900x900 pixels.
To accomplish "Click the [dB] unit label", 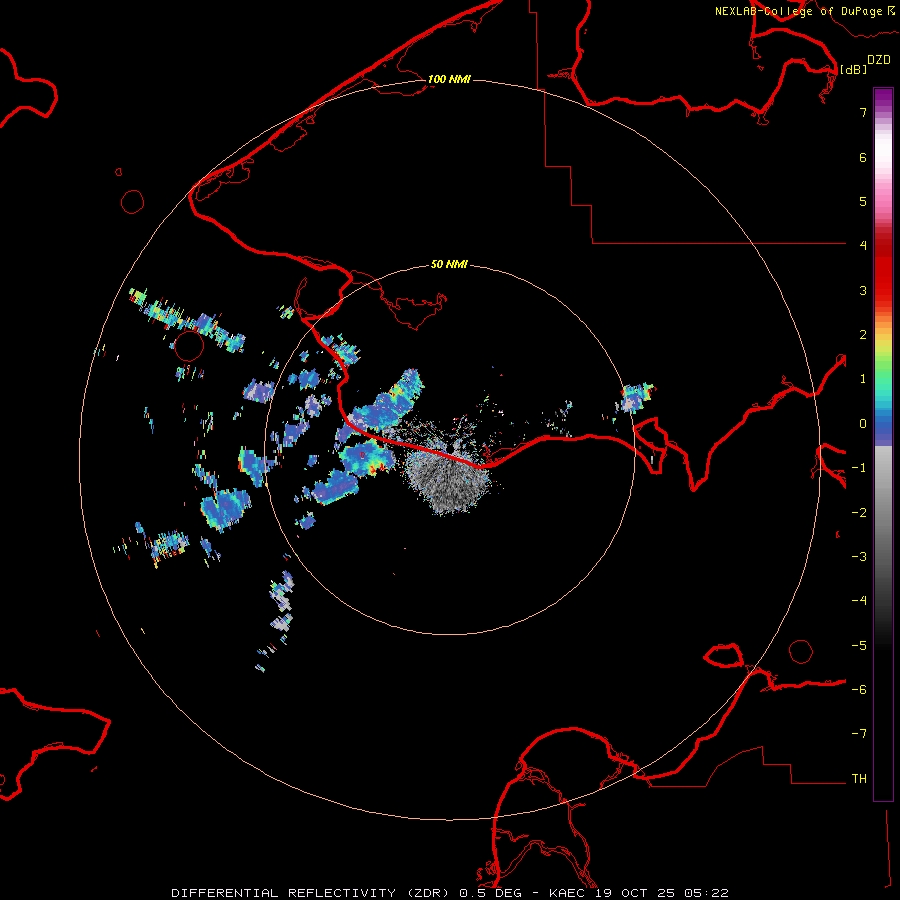I will (x=853, y=69).
